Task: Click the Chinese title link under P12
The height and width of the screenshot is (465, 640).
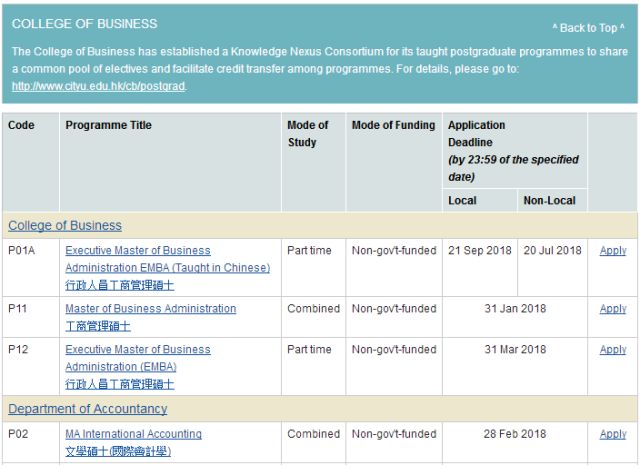Action: [120, 384]
